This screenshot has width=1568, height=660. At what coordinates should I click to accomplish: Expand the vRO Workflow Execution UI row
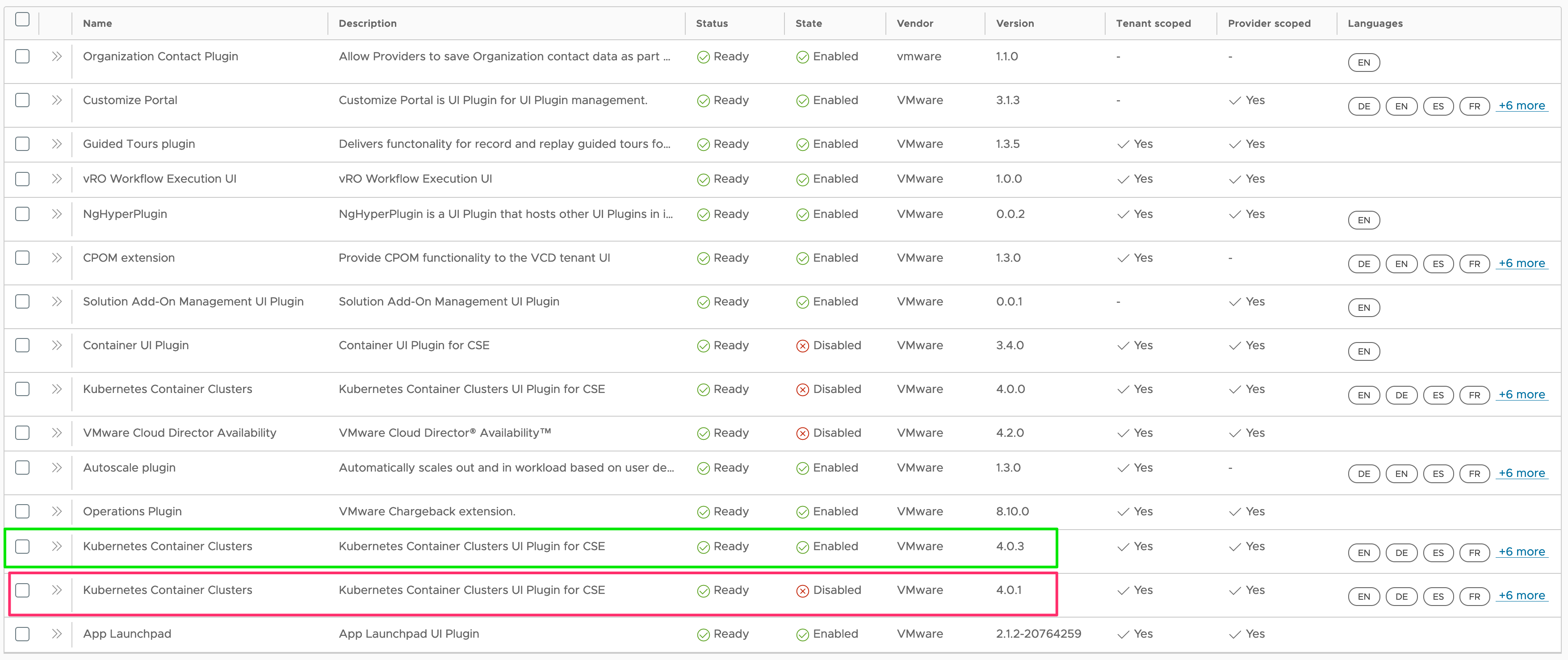point(57,179)
